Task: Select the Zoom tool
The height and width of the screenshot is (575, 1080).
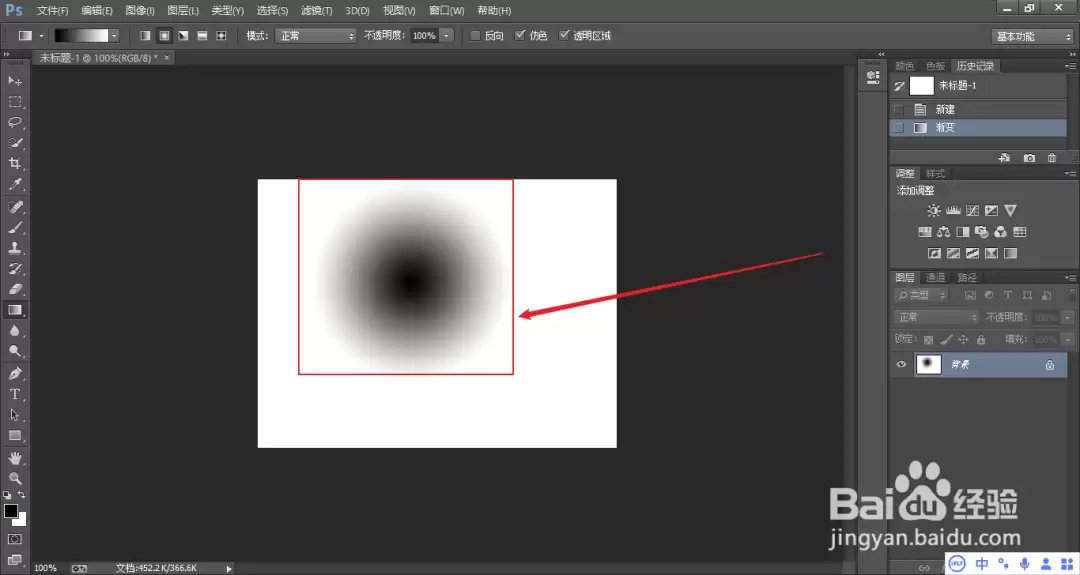Action: pos(15,479)
